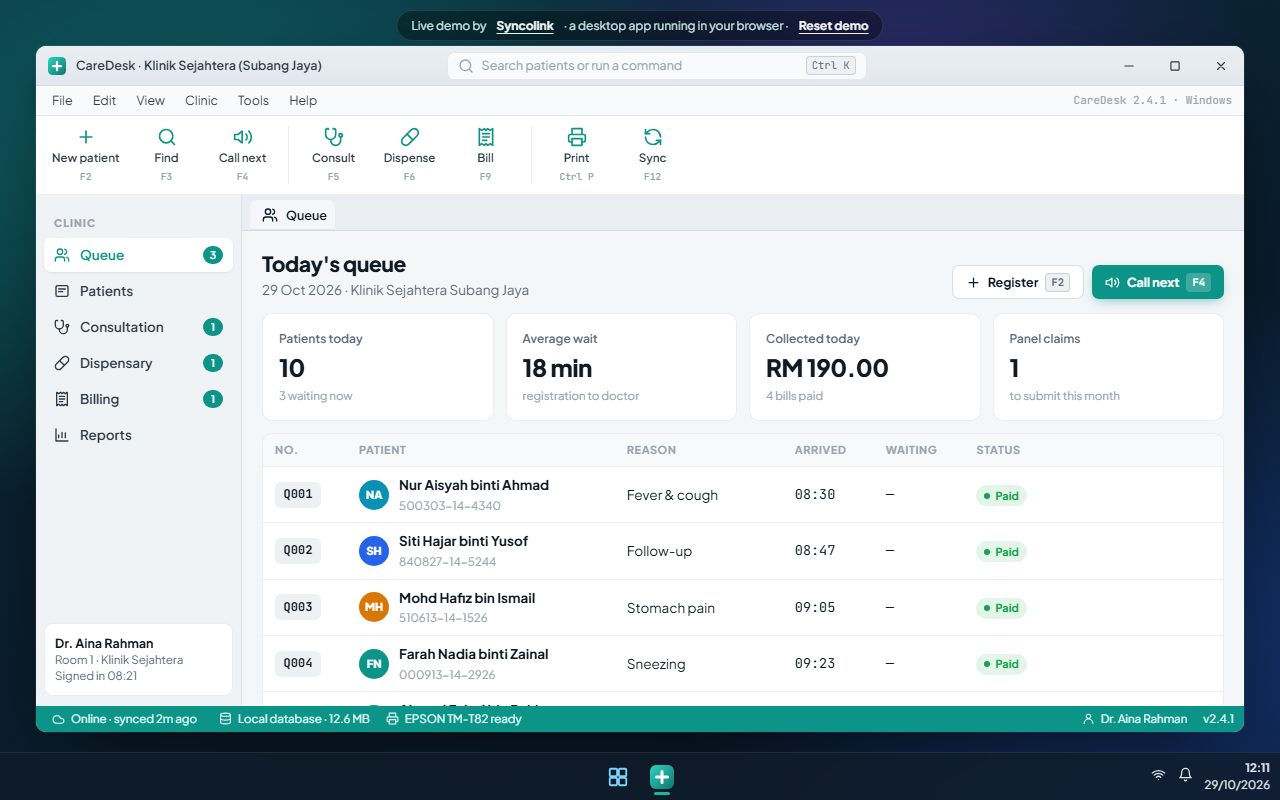Click the Collected today RM 190.00 card

point(864,367)
